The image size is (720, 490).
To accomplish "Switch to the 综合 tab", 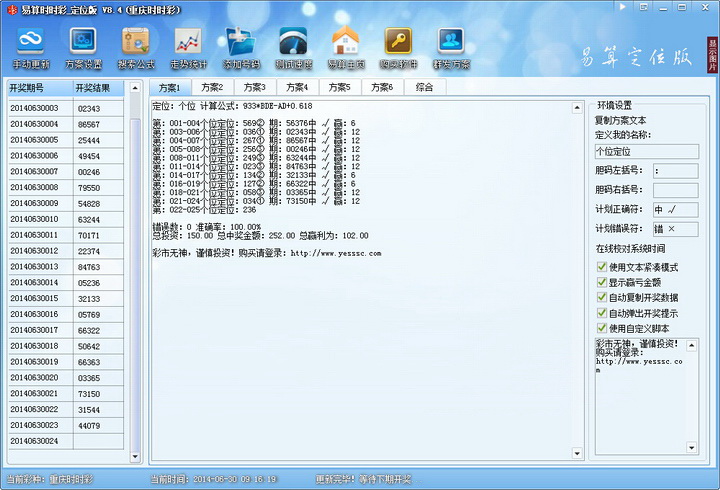I will click(x=423, y=87).
